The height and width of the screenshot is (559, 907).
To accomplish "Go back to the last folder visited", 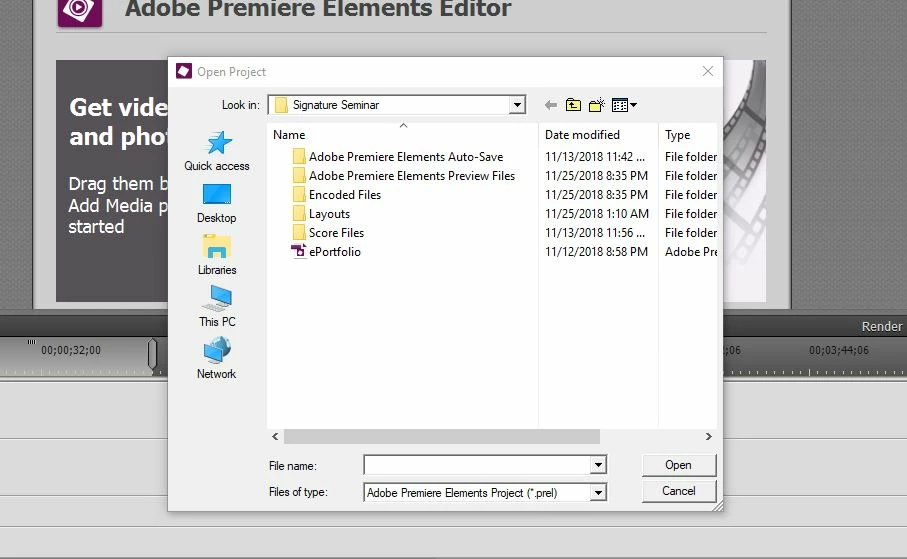I will coord(551,105).
